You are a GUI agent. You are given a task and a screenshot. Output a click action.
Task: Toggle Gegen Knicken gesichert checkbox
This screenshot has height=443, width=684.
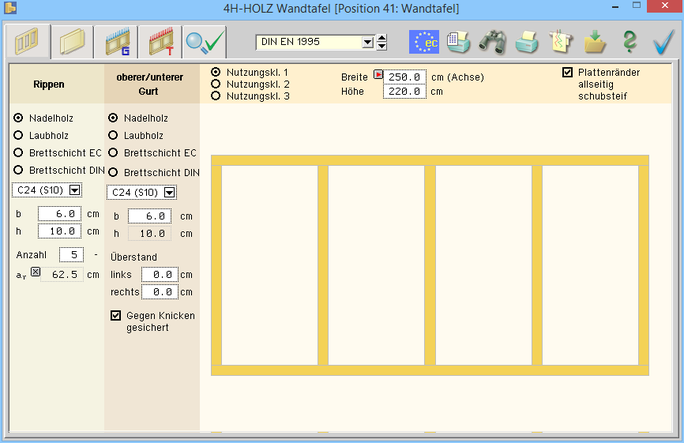tap(116, 316)
